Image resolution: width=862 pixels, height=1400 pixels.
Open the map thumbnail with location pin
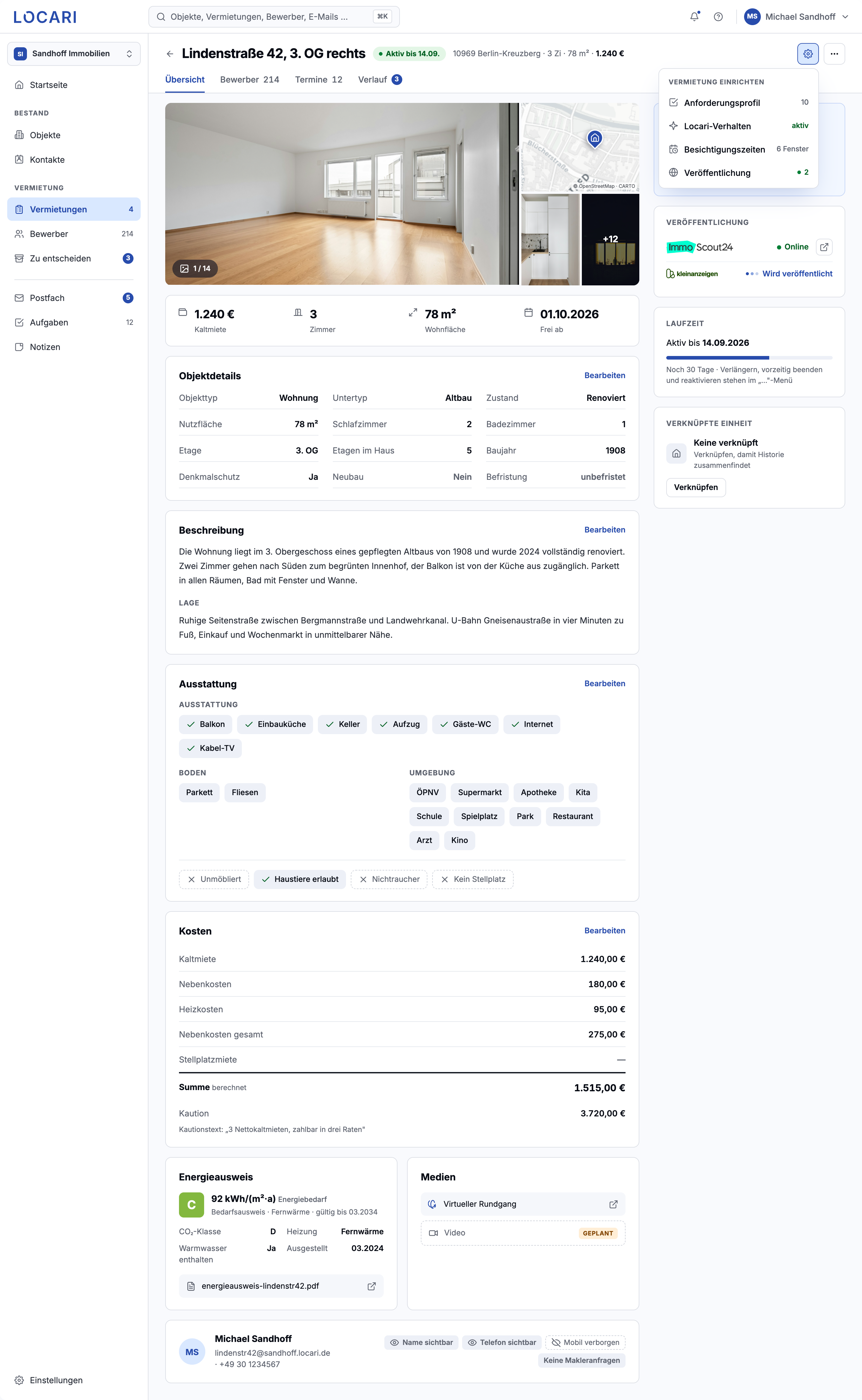coord(580,147)
